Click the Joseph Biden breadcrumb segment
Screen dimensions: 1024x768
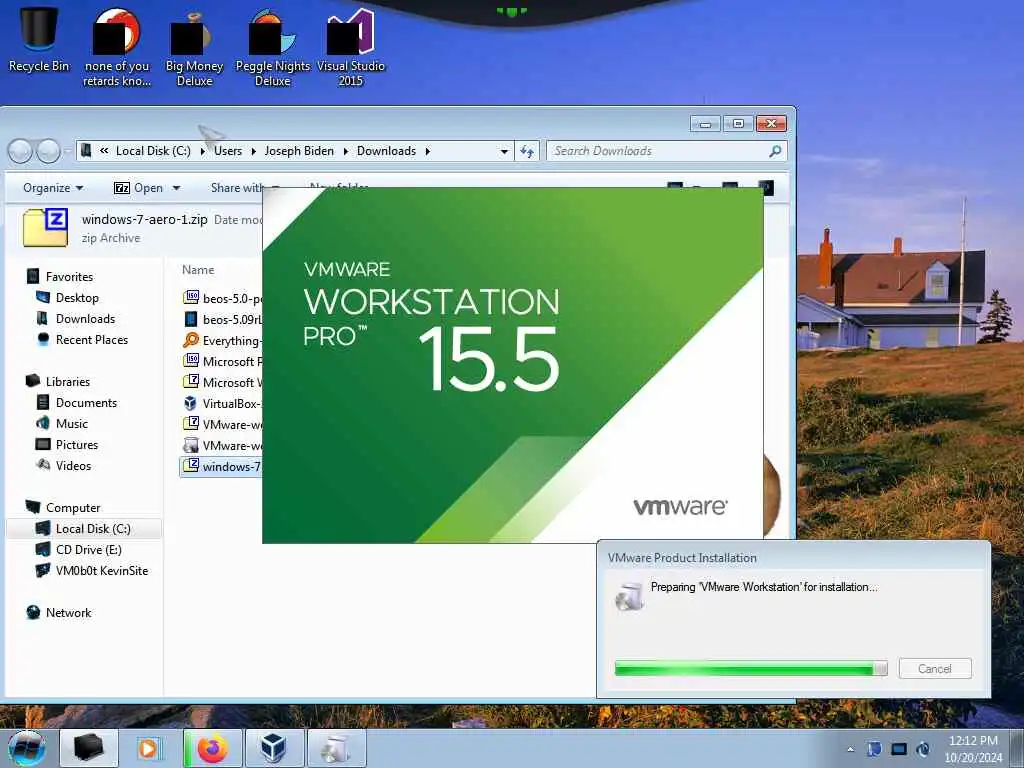(x=299, y=151)
